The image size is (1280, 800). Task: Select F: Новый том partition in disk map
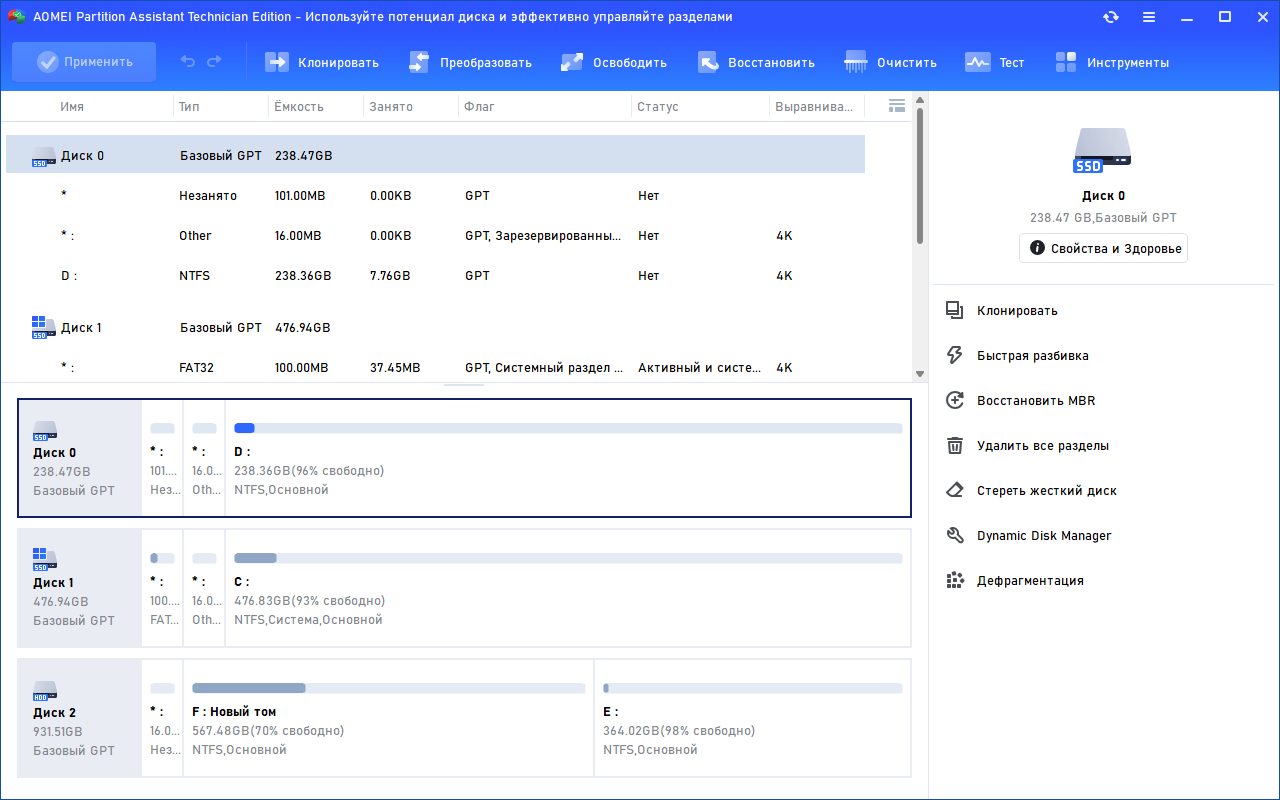click(x=388, y=718)
